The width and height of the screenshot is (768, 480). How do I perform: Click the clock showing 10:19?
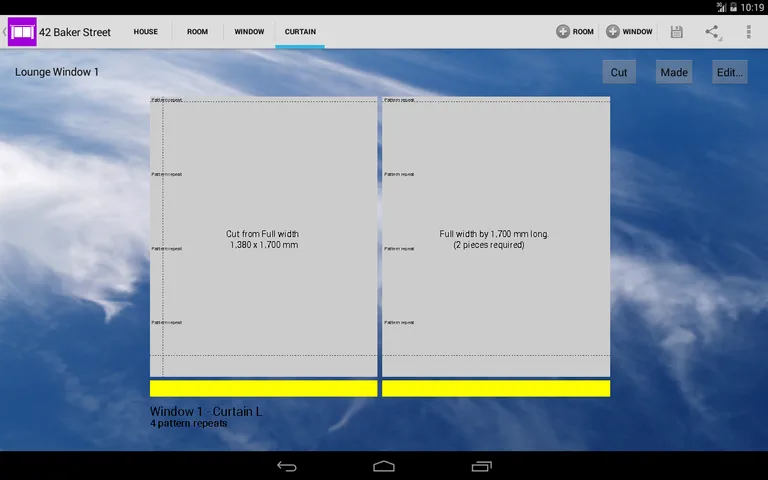(x=752, y=7)
